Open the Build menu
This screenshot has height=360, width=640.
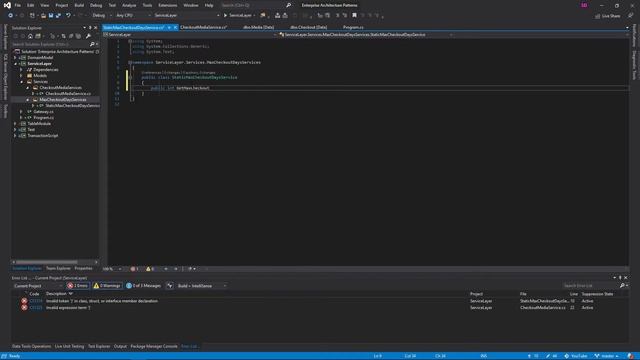[x=79, y=5]
